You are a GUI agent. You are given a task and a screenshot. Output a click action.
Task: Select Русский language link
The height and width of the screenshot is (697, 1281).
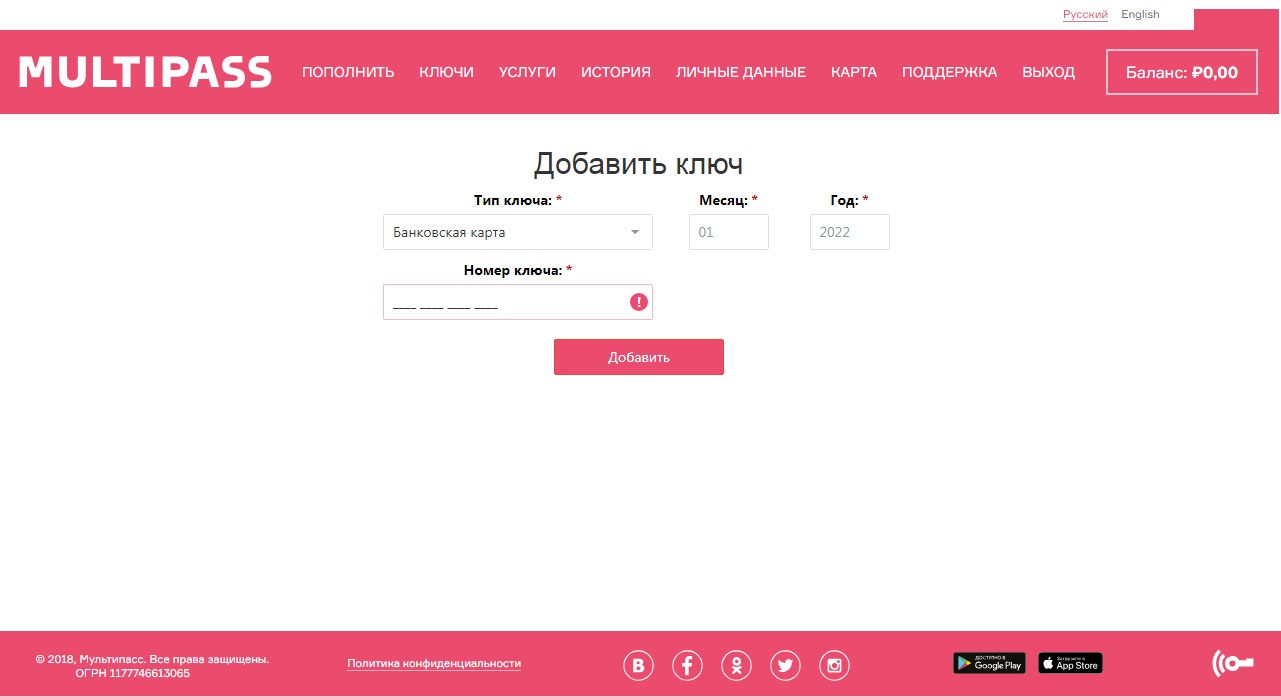1085,14
